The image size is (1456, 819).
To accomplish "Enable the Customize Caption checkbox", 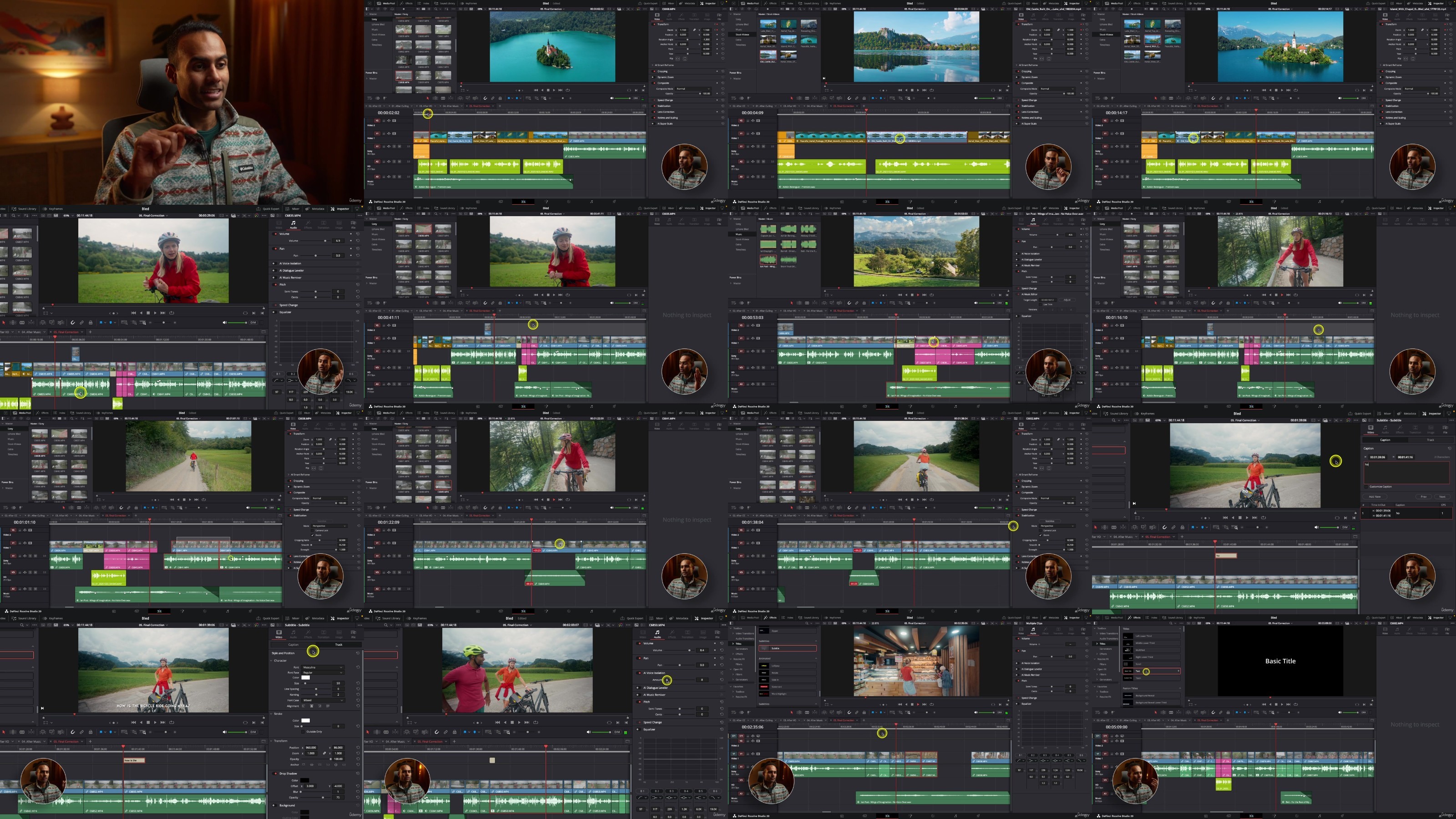I will (x=1366, y=487).
